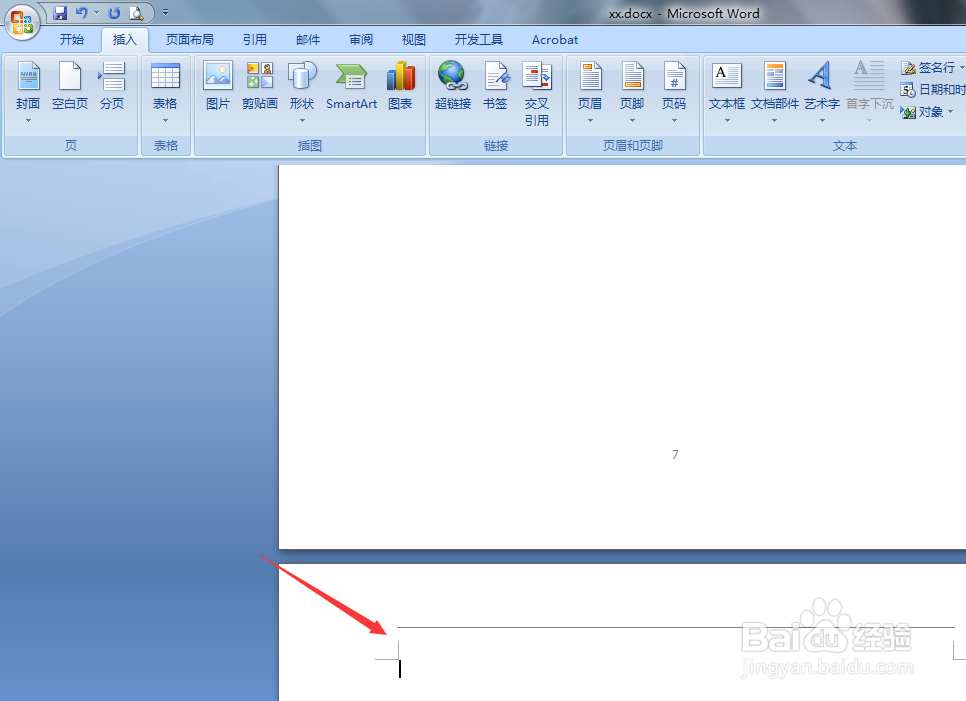This screenshot has height=701, width=966.
Task: Open the 表格 table insert menu
Action: (x=165, y=92)
